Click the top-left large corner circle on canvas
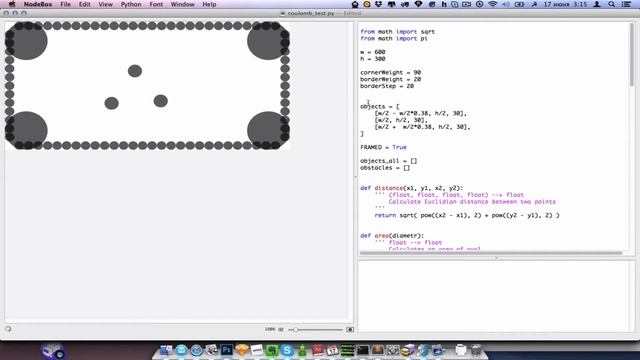This screenshot has height=360, width=640. click(27, 41)
